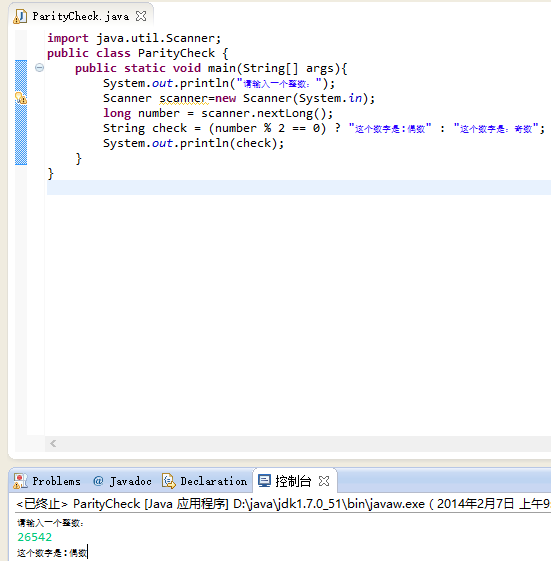Open the Declaration view tab
551x561 pixels.
(204, 481)
